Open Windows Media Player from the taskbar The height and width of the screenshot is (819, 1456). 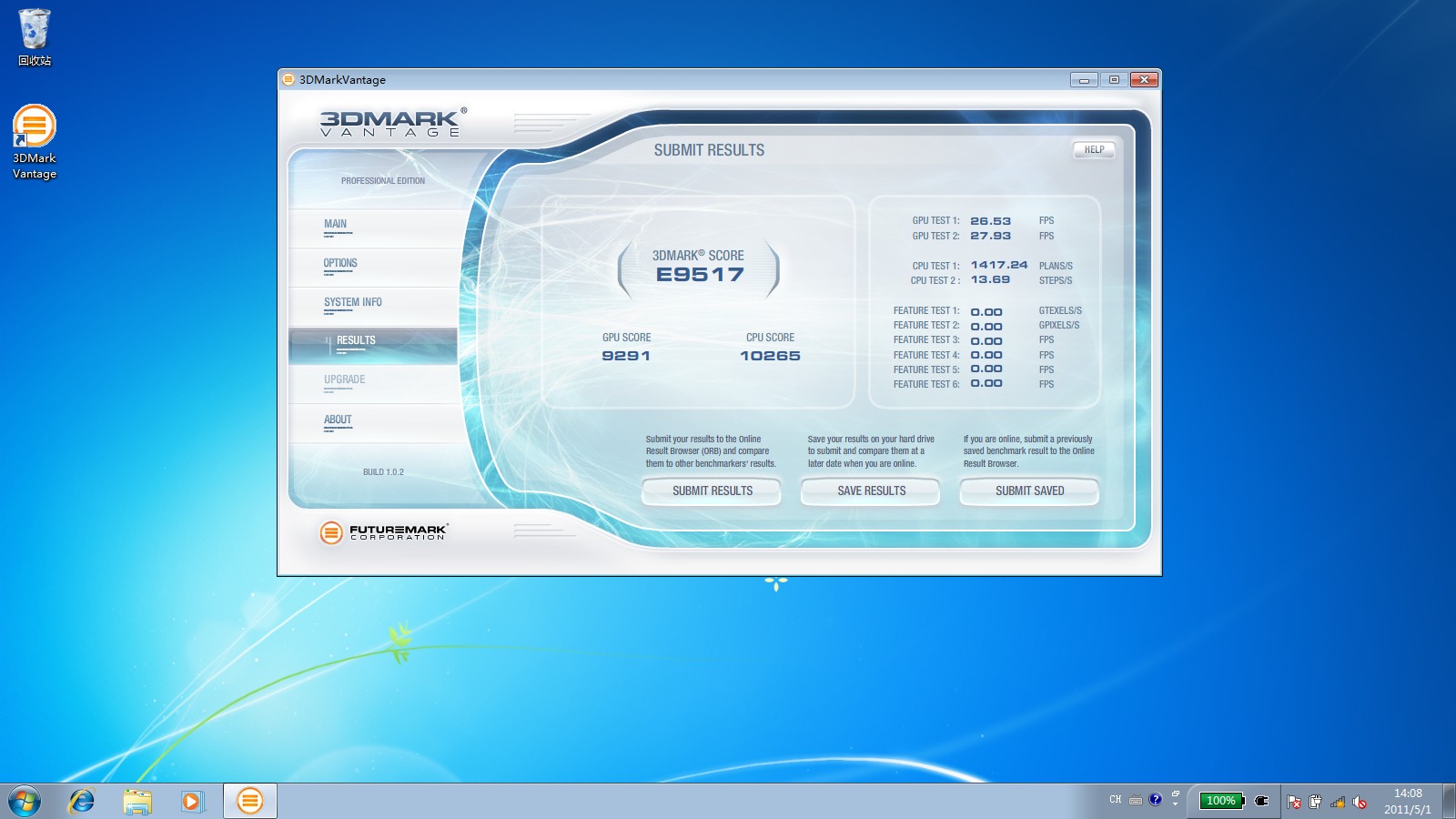pos(192,801)
